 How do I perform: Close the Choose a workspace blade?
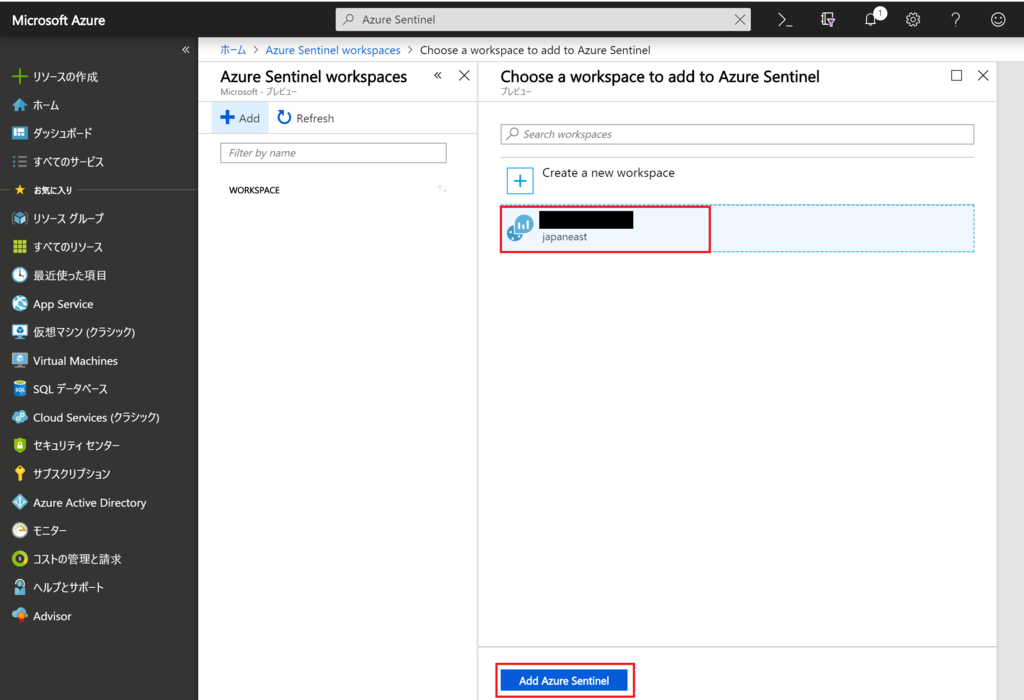tap(983, 76)
